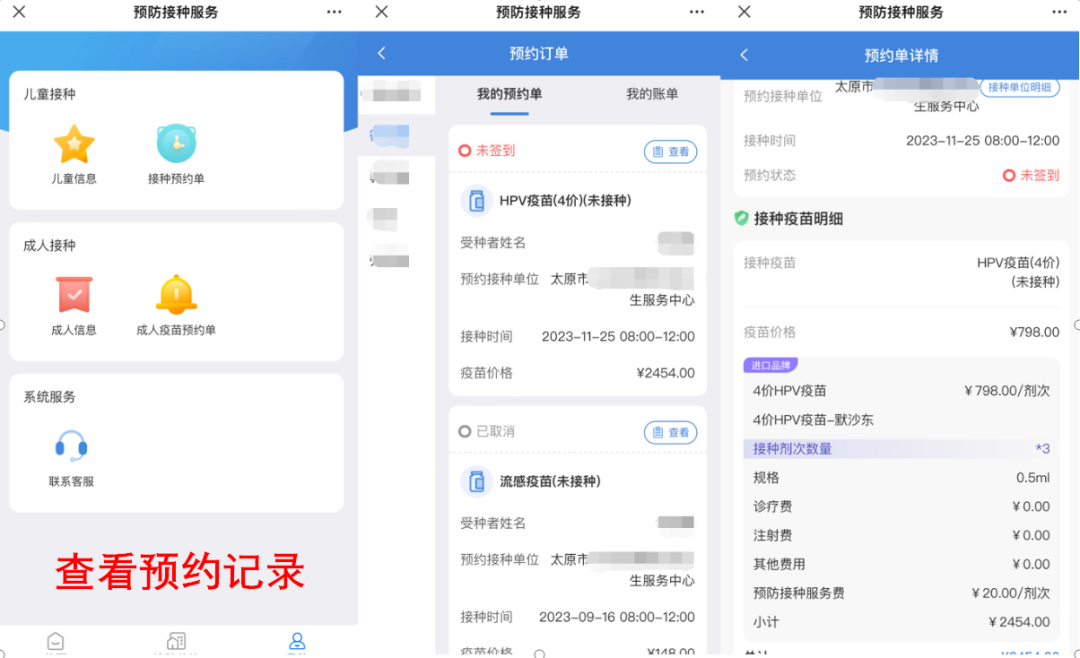Open the overflow menu on 预防接种服务 page
The width and height of the screenshot is (1080, 658).
pos(334,12)
